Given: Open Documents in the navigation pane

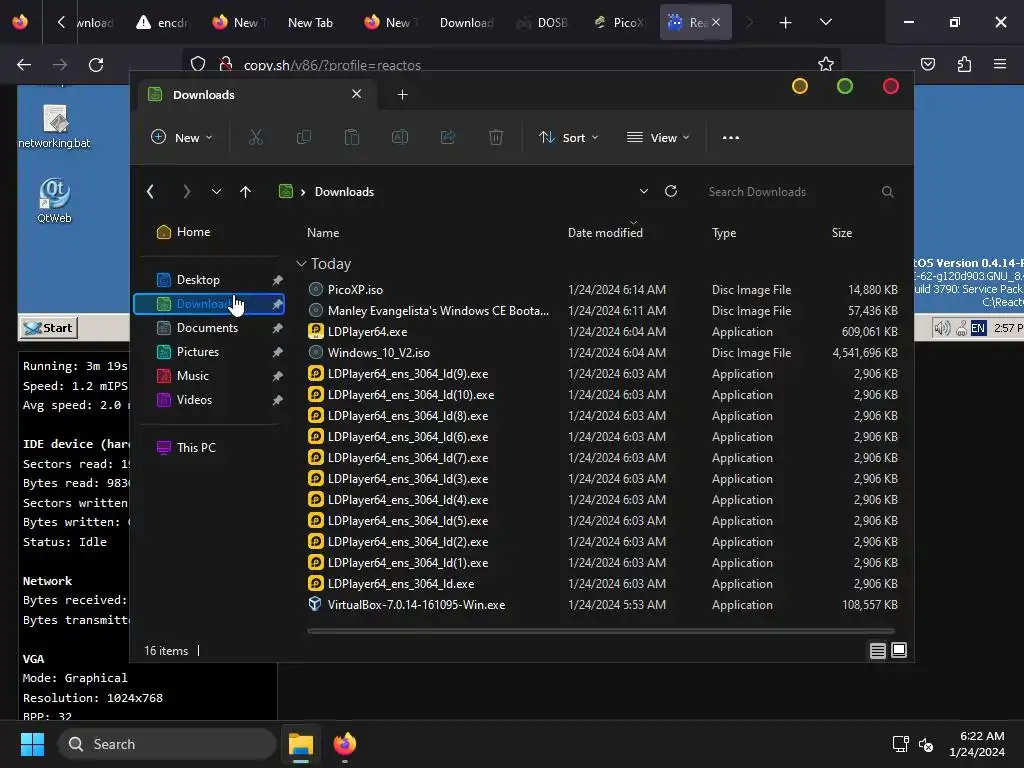Looking at the screenshot, I should (207, 328).
